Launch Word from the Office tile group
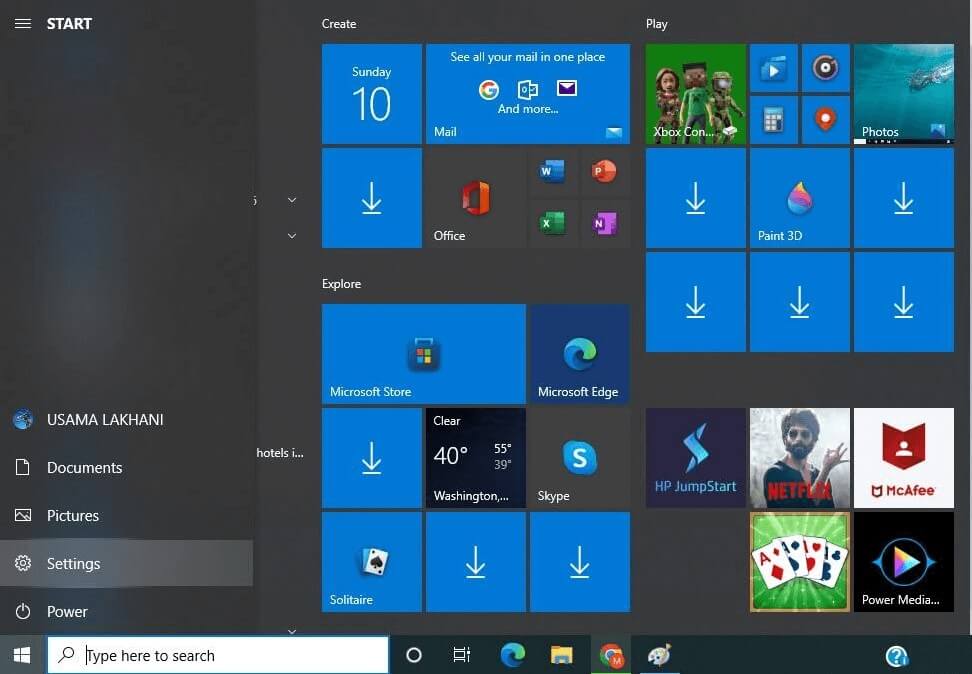The height and width of the screenshot is (674, 972). [552, 172]
